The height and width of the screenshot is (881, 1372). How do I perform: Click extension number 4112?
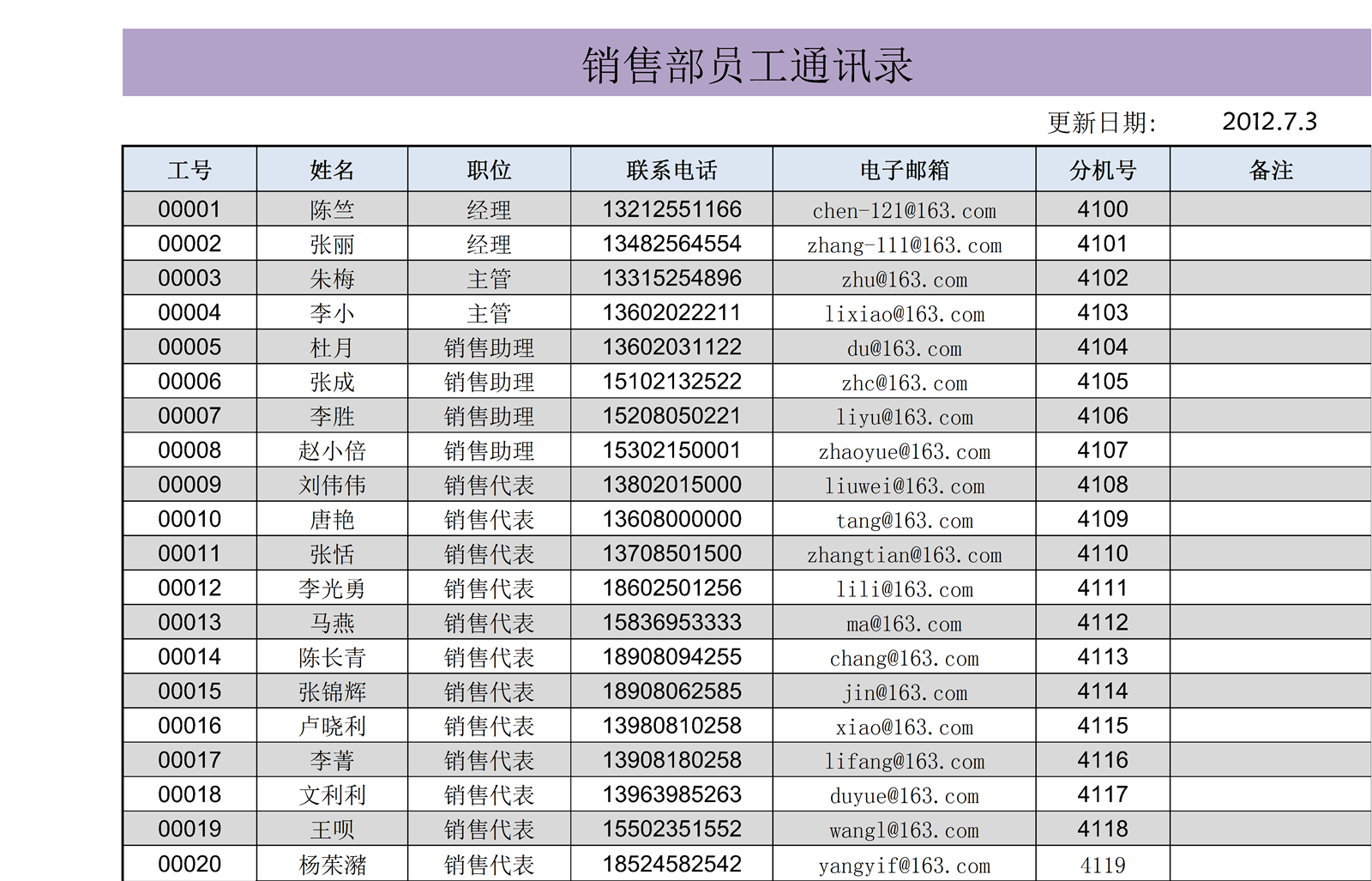[x=1103, y=623]
